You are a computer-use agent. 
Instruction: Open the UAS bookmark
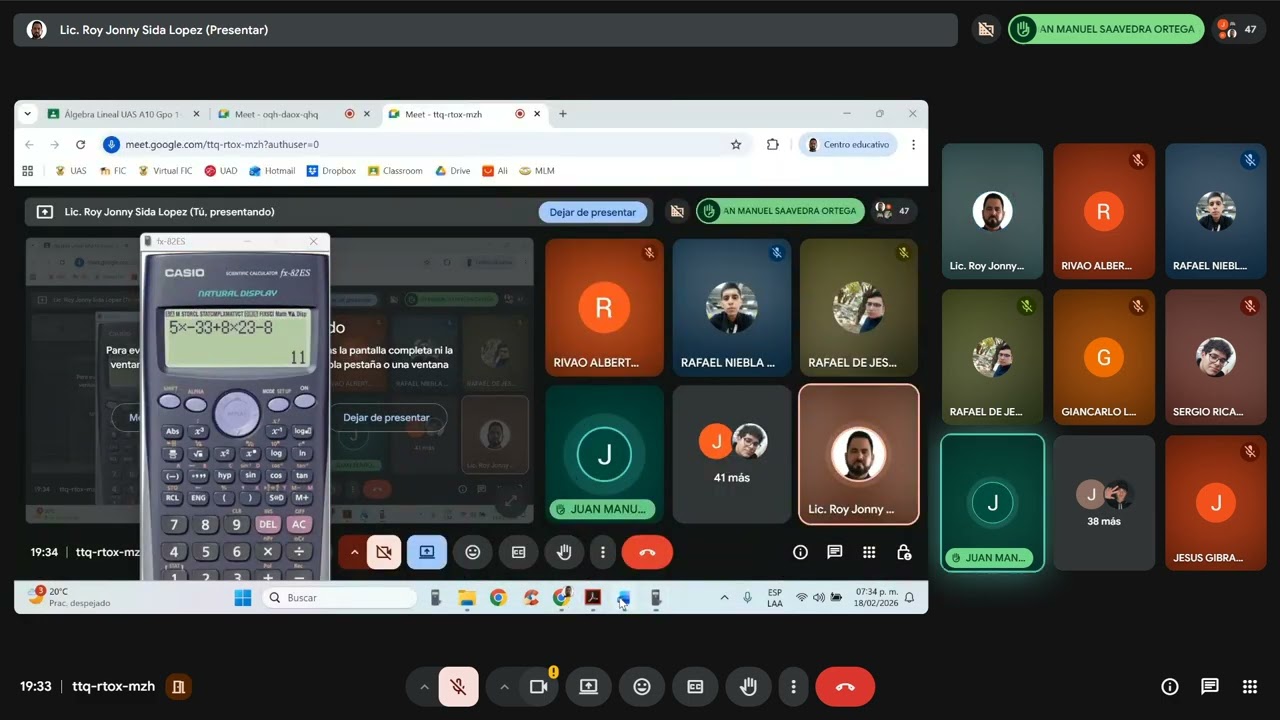coord(71,171)
